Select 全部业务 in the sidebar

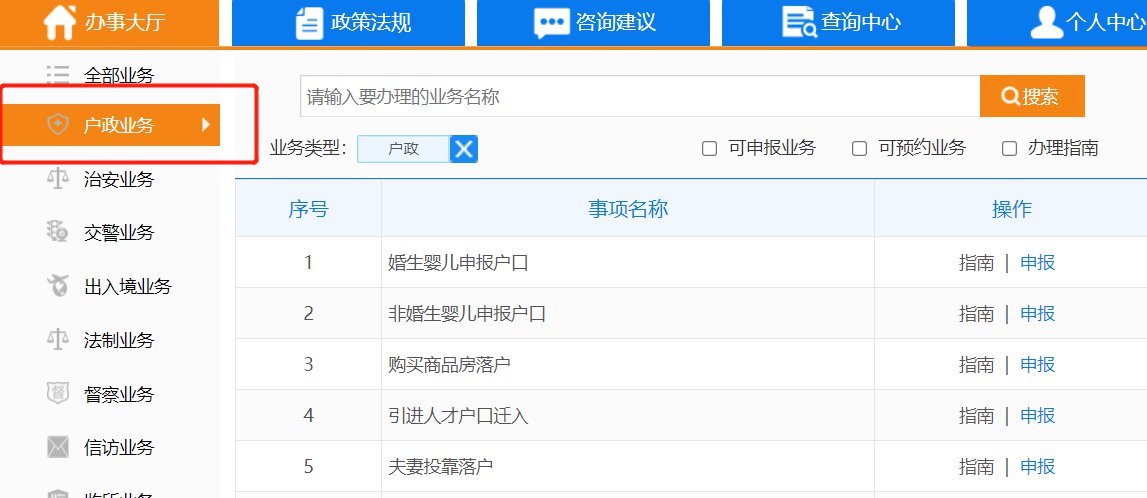click(x=119, y=75)
